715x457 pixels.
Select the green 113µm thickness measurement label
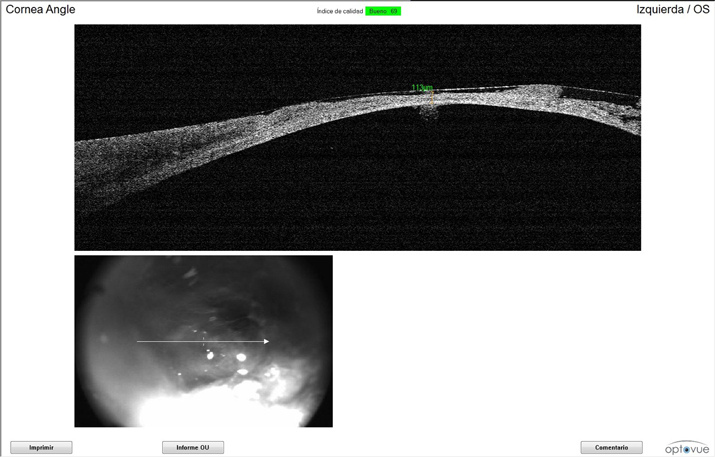[421, 88]
